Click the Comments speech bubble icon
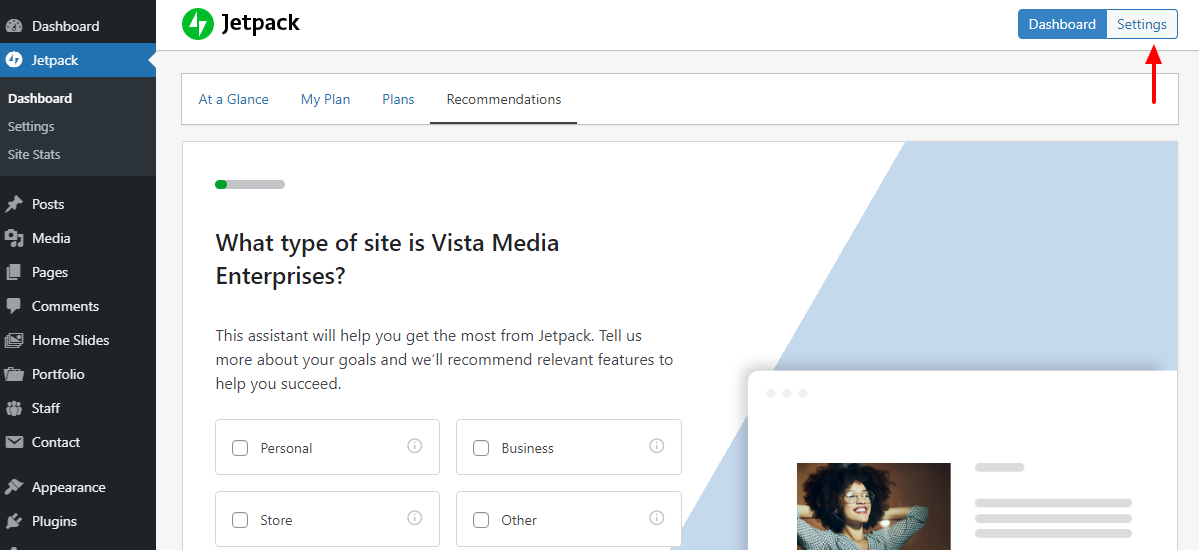Viewport: 1199px width, 550px height. coord(14,306)
